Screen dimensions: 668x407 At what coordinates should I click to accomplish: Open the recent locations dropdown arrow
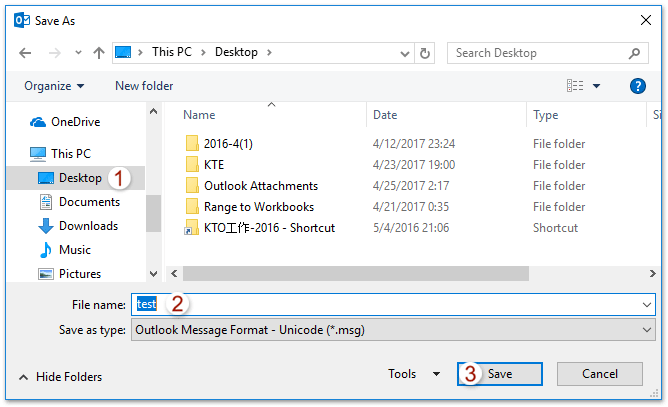pos(78,53)
